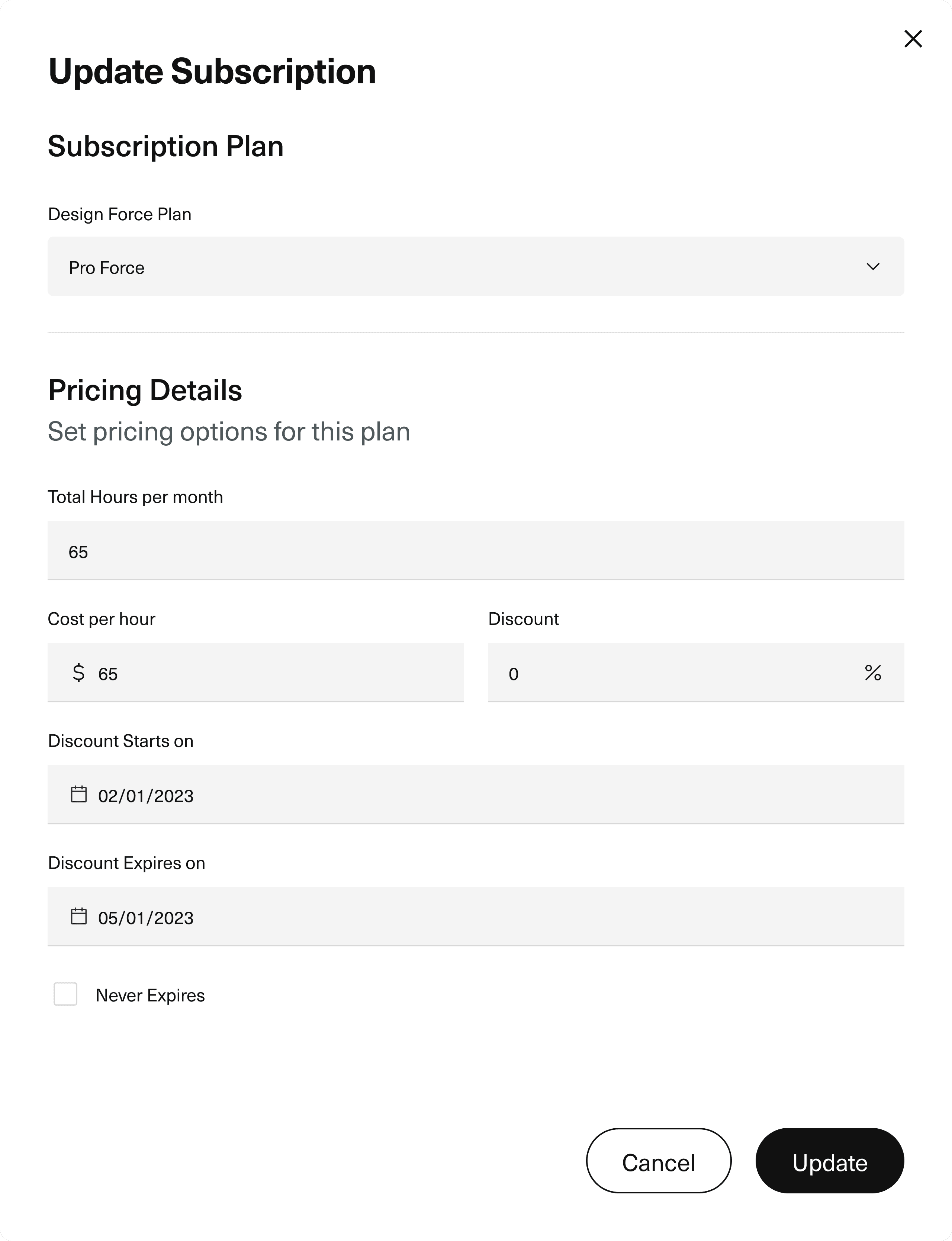Click the Subscription Plan heading

[x=165, y=146]
